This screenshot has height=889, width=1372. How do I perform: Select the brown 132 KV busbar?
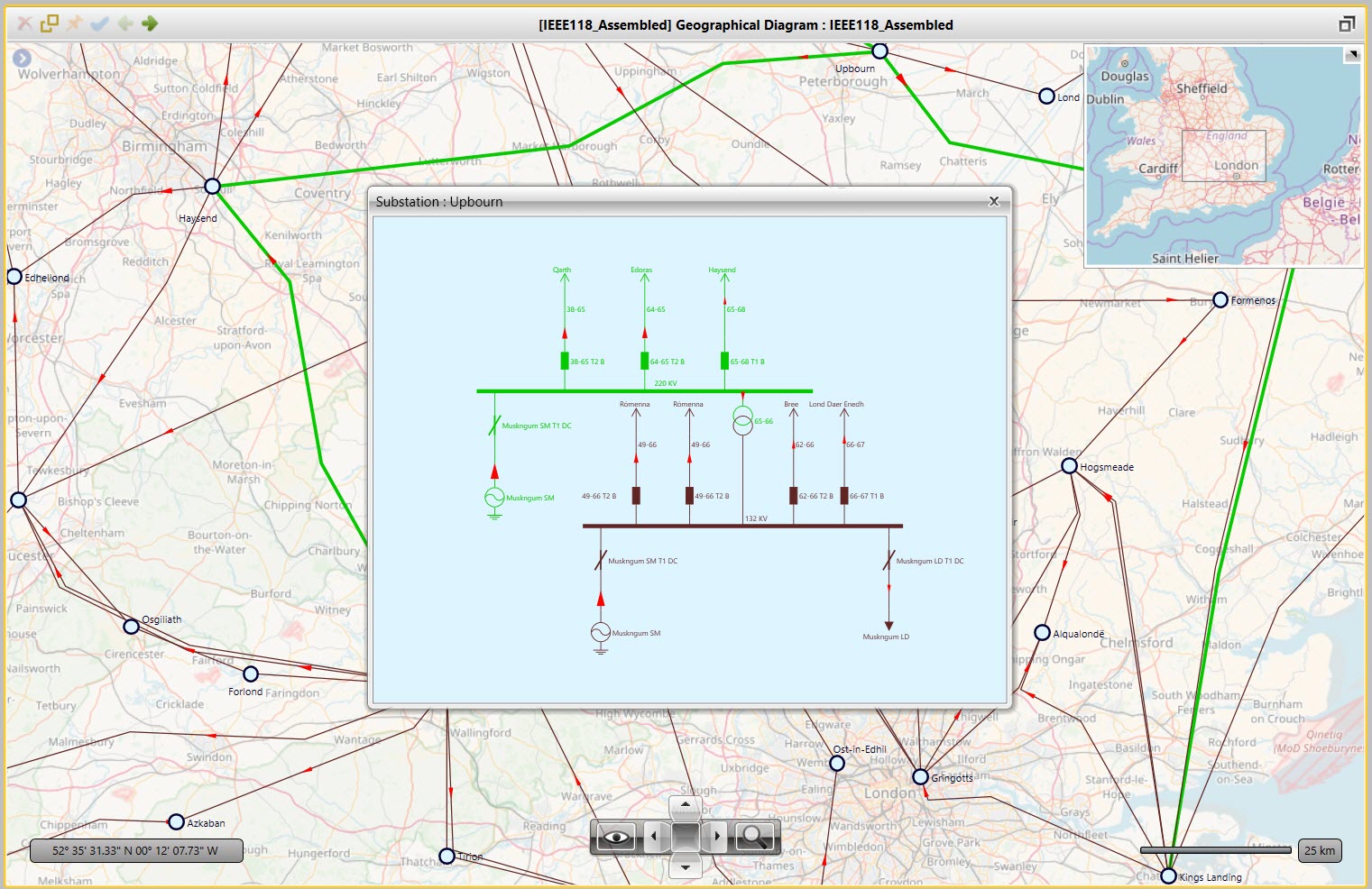(742, 526)
